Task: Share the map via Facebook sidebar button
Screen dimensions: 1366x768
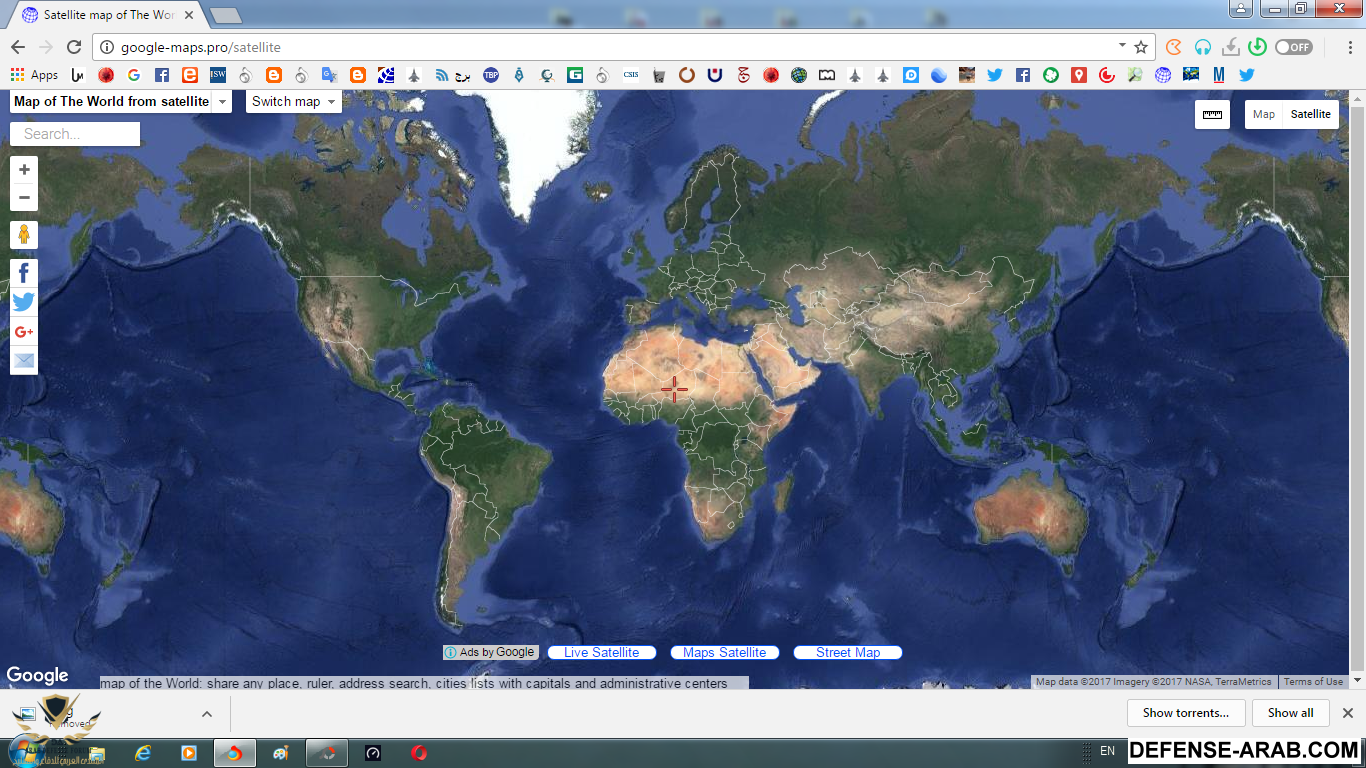Action: [x=24, y=273]
